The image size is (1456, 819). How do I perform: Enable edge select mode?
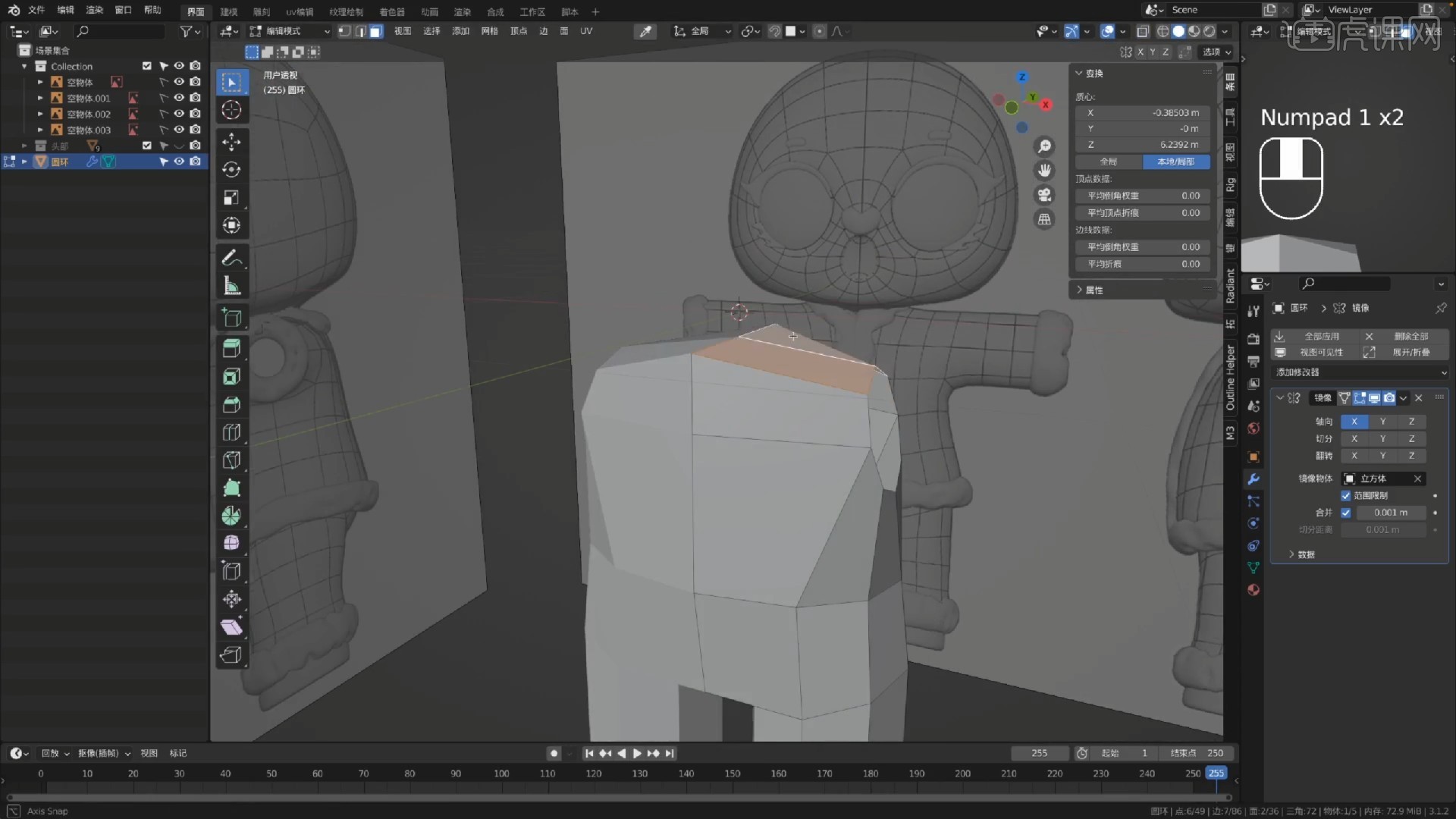click(360, 31)
